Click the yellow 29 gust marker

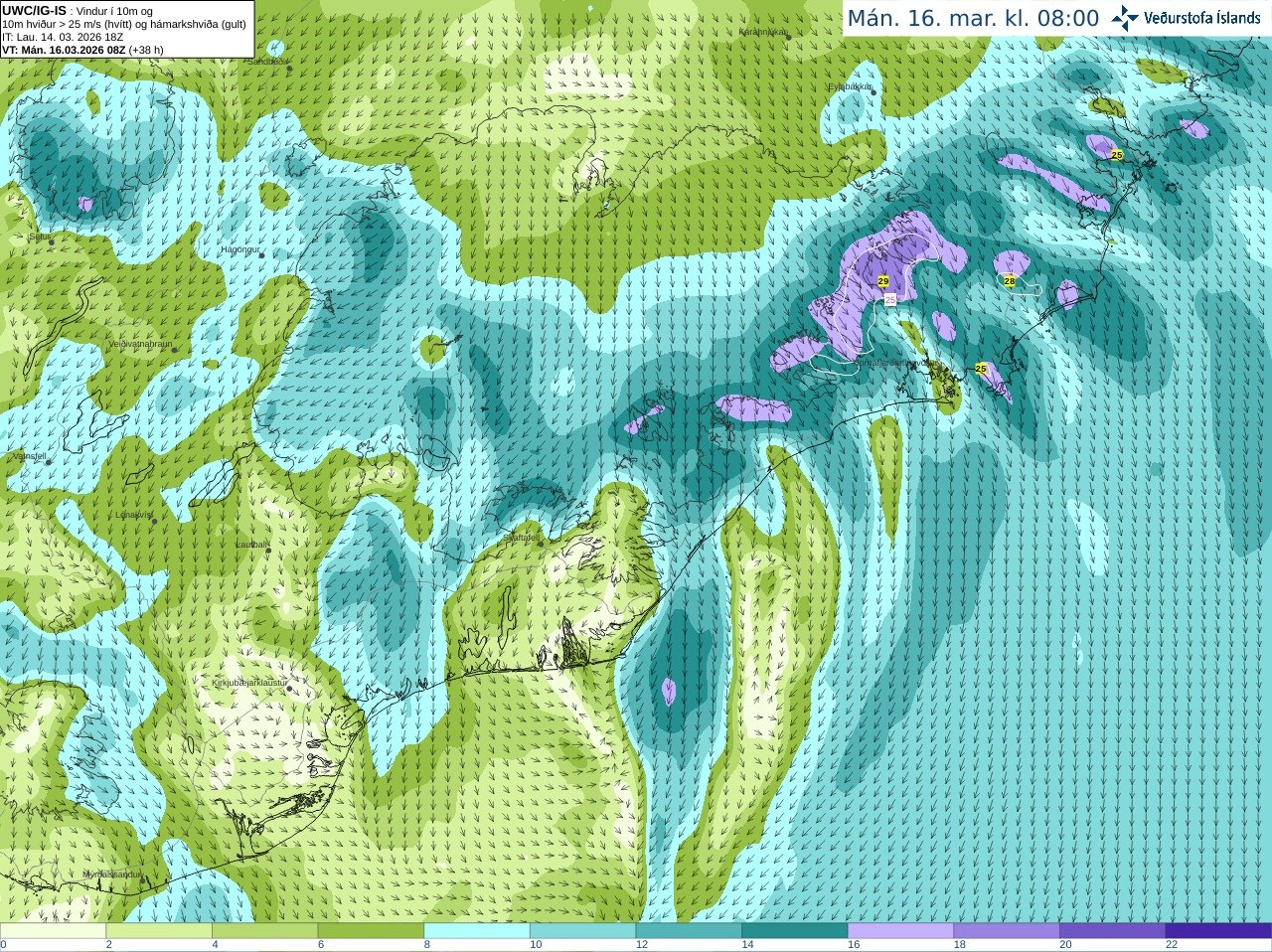[883, 282]
